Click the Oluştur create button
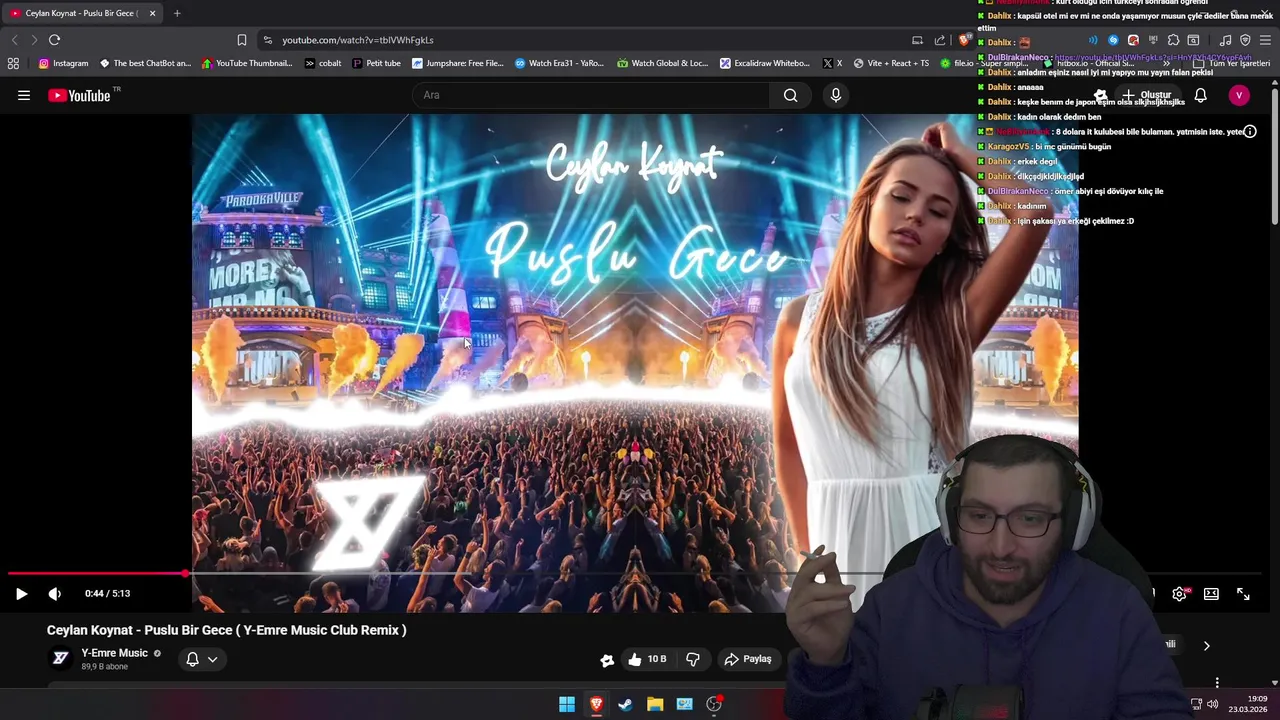Screen dimensions: 1280x720 tap(1146, 95)
